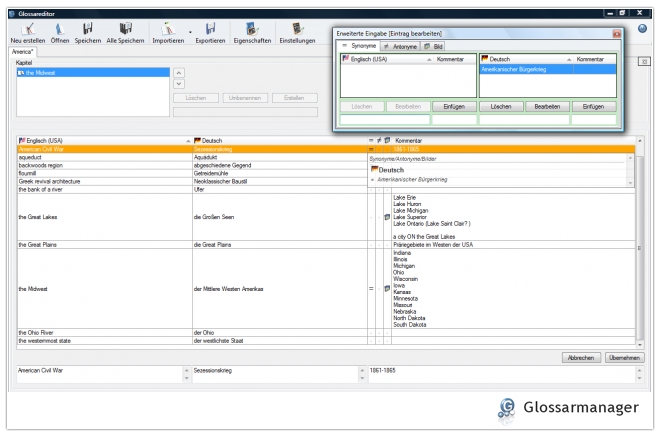The image size is (660, 436).
Task: Click the image icon in the Great Lakes row
Action: pyautogui.click(x=386, y=215)
